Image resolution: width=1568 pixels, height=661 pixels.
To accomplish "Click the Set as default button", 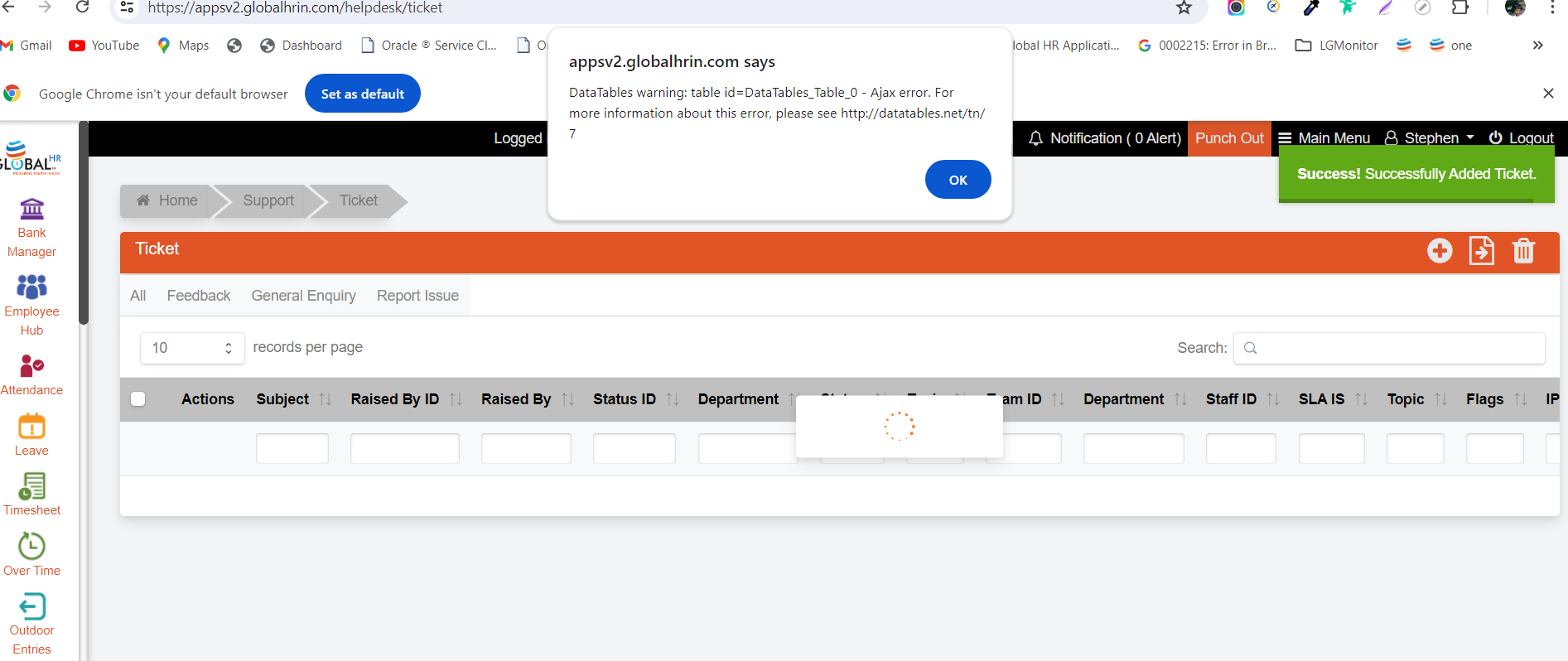I will point(363,94).
